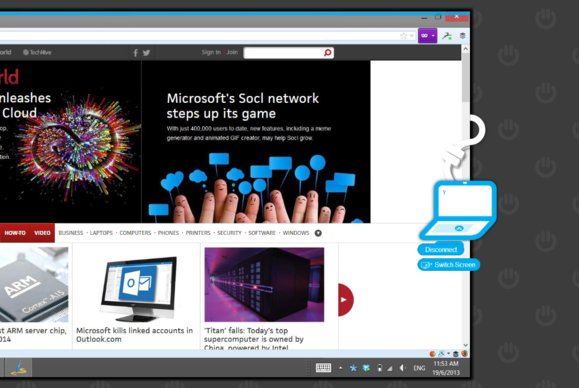Open the on-screen keyboard tray icon

coord(323,368)
